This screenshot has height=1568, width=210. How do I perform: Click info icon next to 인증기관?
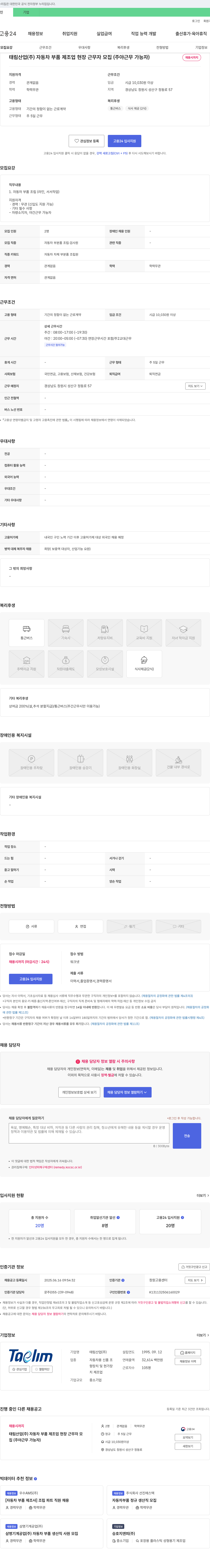[123, 1280]
